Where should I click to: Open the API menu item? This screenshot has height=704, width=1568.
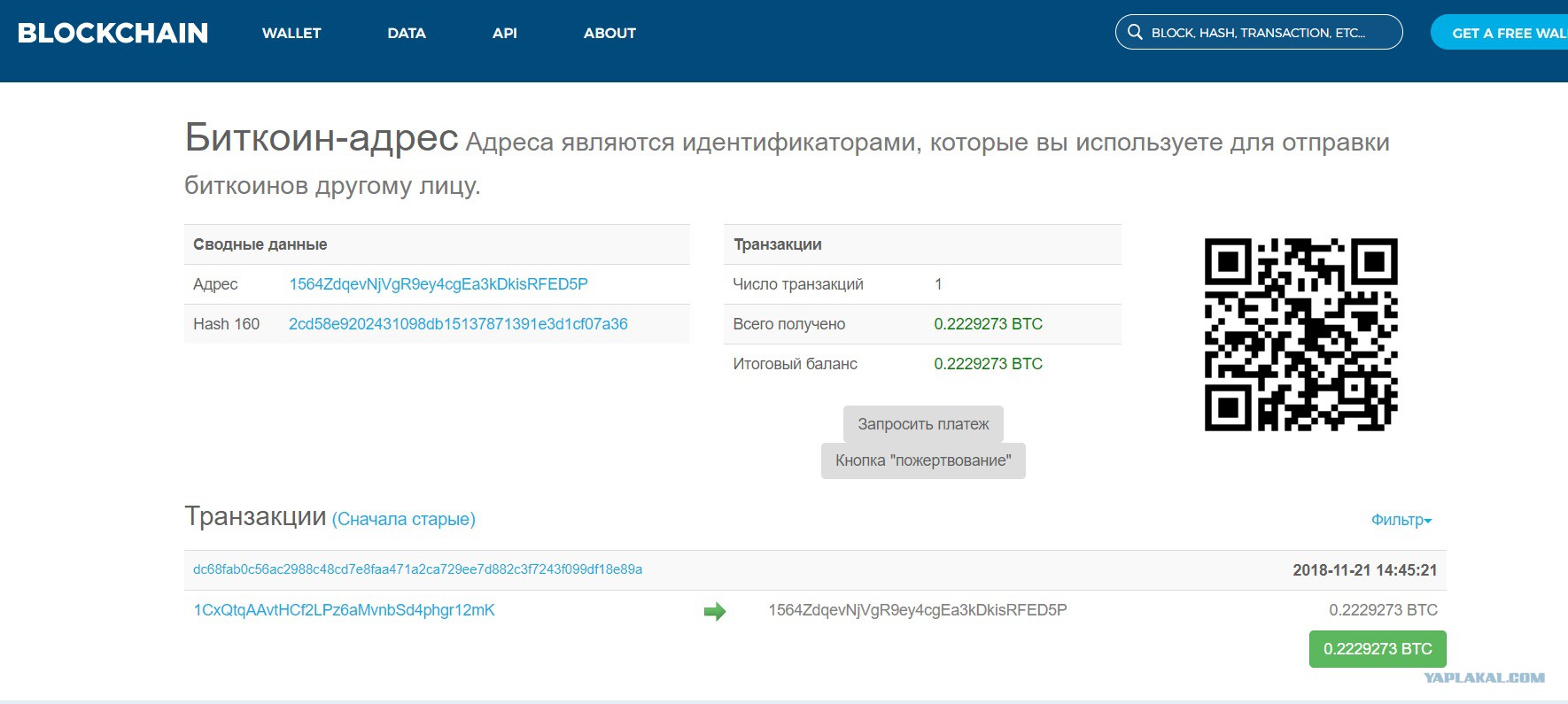tap(505, 33)
